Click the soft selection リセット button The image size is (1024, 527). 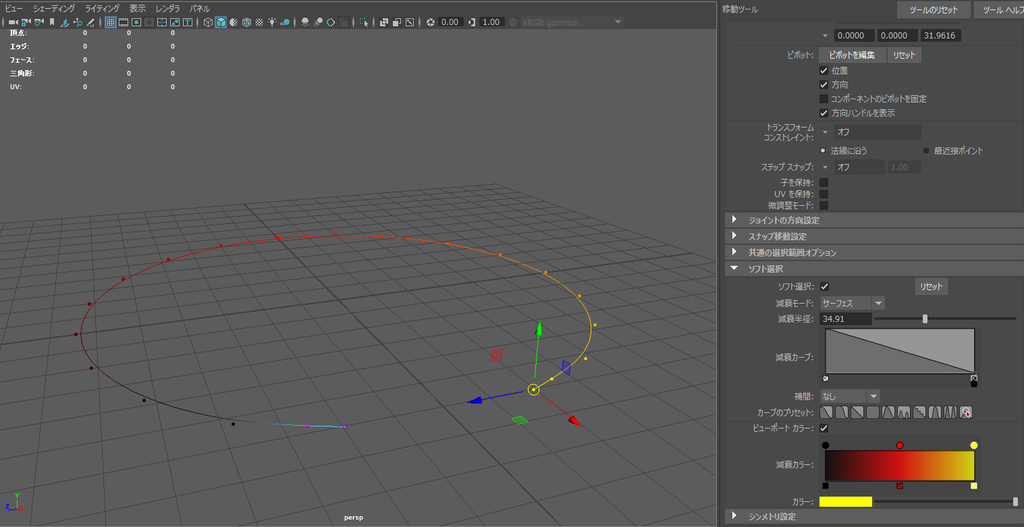pos(931,287)
